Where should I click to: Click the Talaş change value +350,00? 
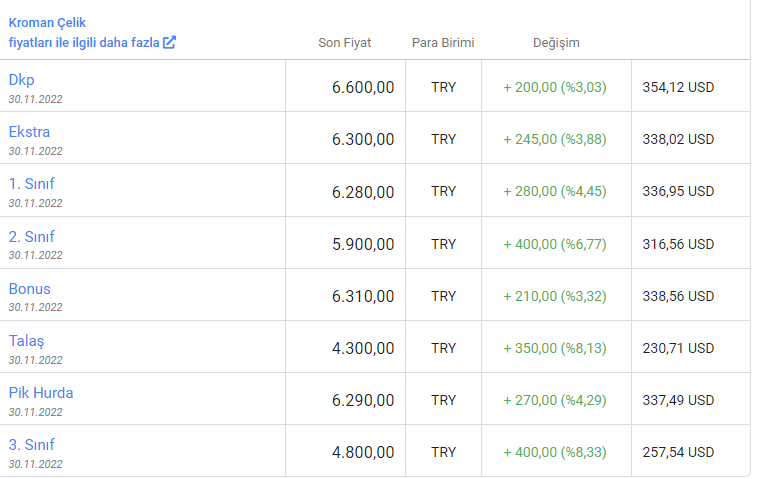[x=530, y=348]
